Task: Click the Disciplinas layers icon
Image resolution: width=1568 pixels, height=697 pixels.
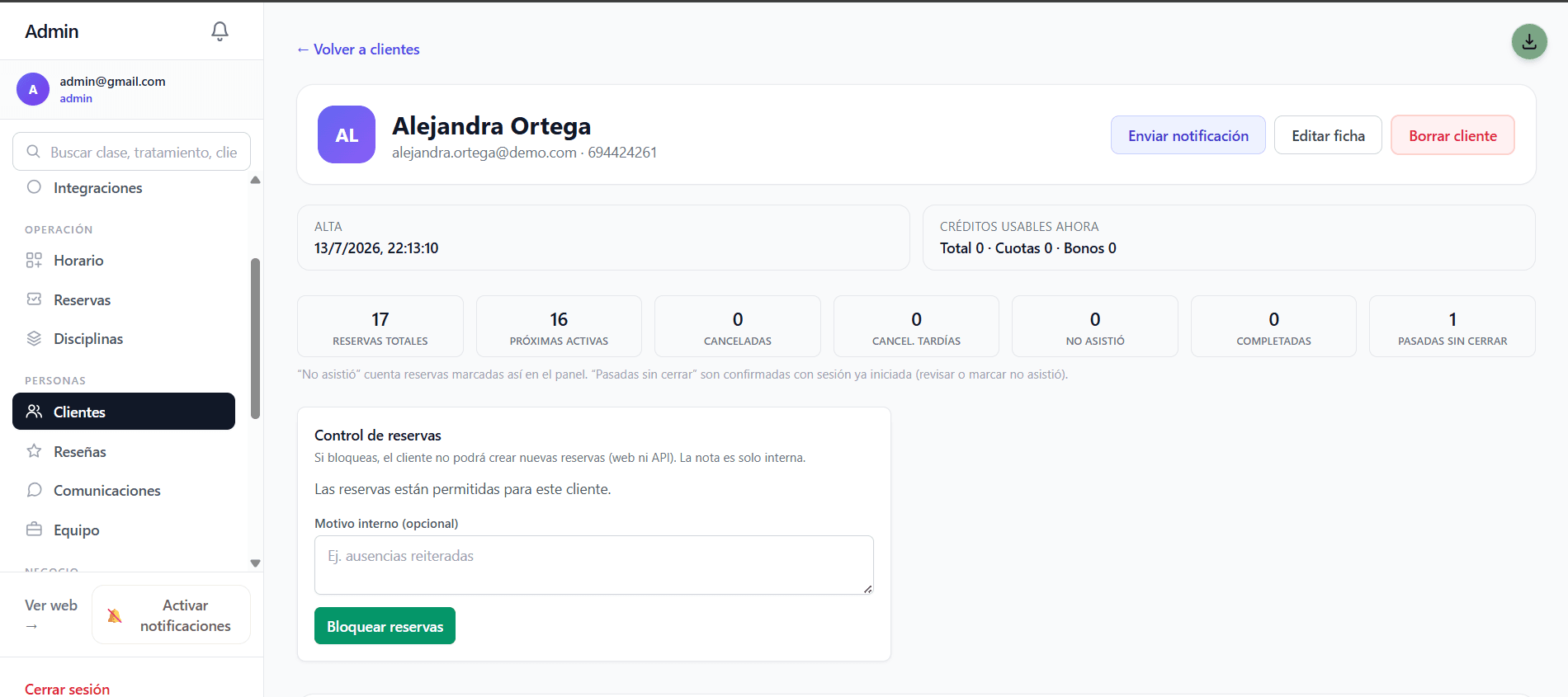Action: pyautogui.click(x=34, y=338)
